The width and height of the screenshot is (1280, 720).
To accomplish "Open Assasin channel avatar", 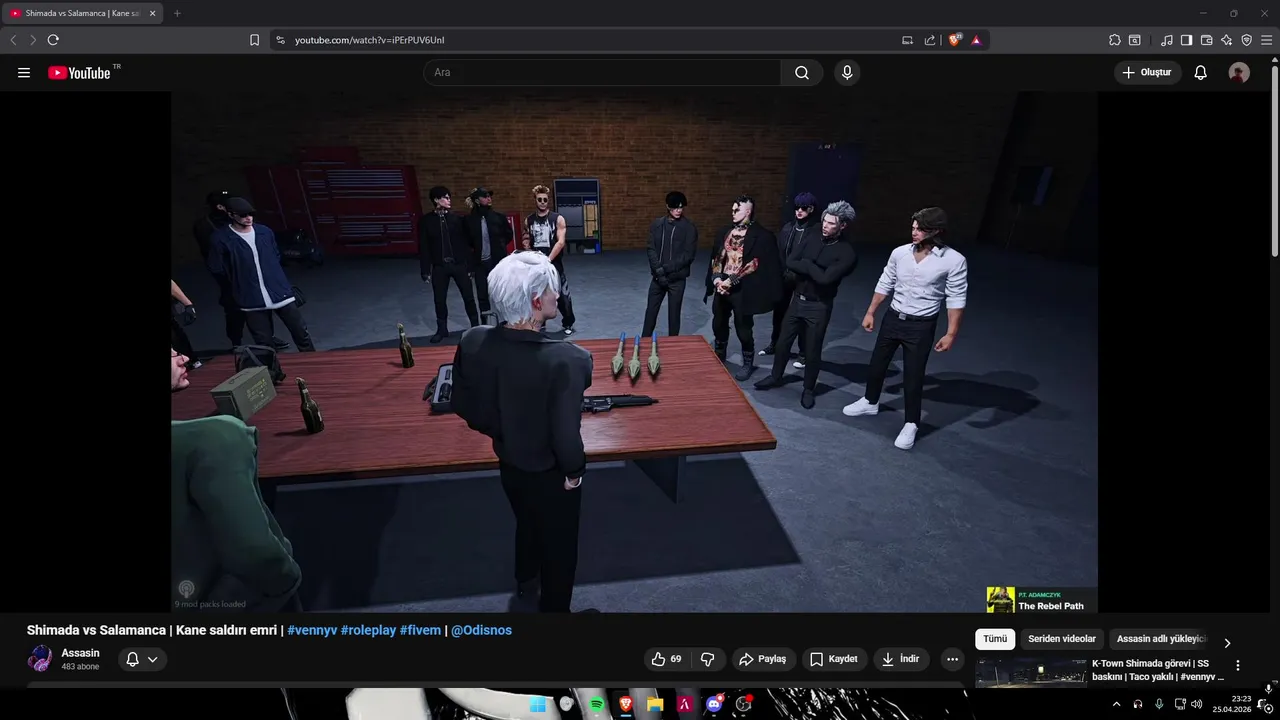I will pyautogui.click(x=40, y=659).
